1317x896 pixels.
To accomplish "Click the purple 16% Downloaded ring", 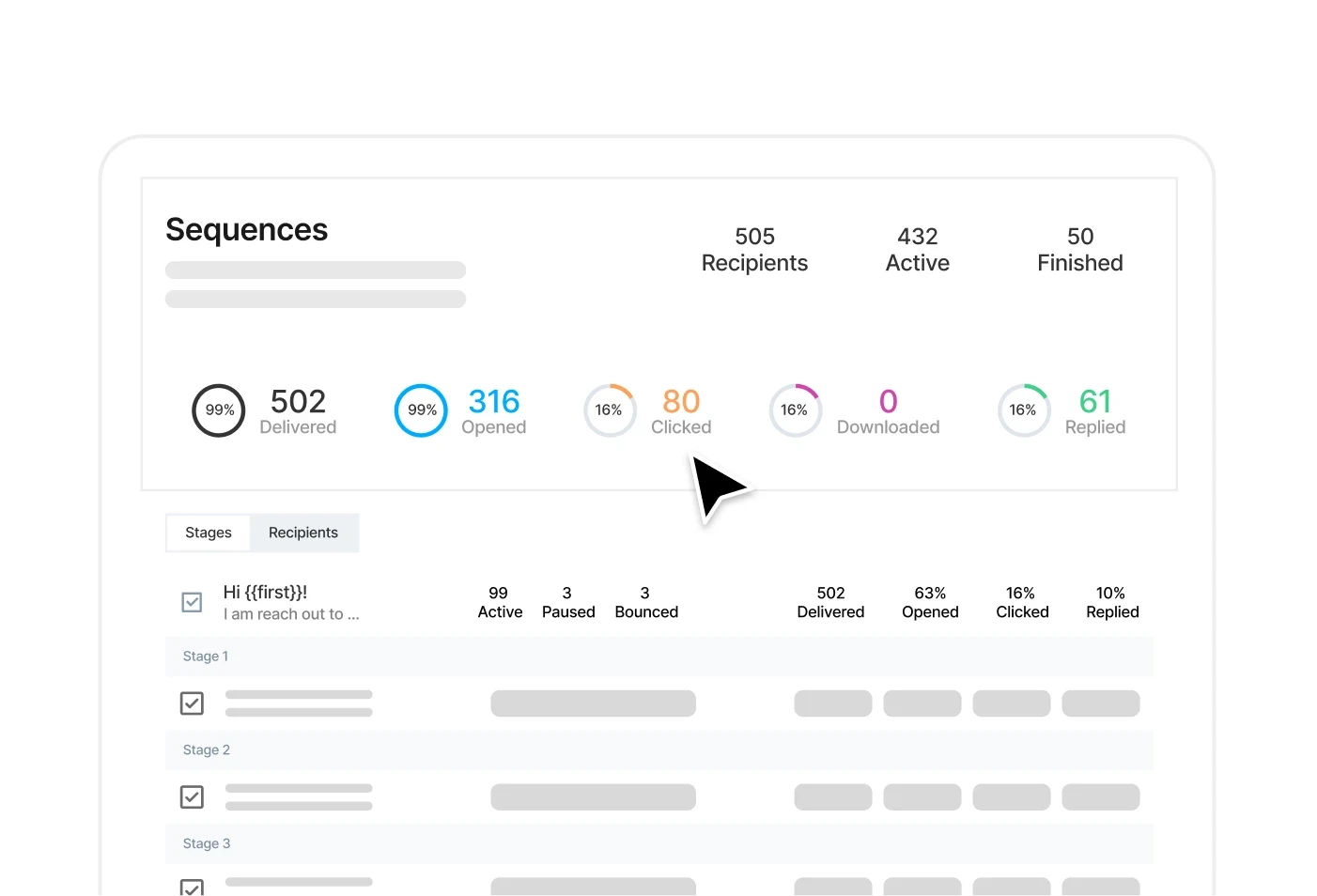I will 795,410.
